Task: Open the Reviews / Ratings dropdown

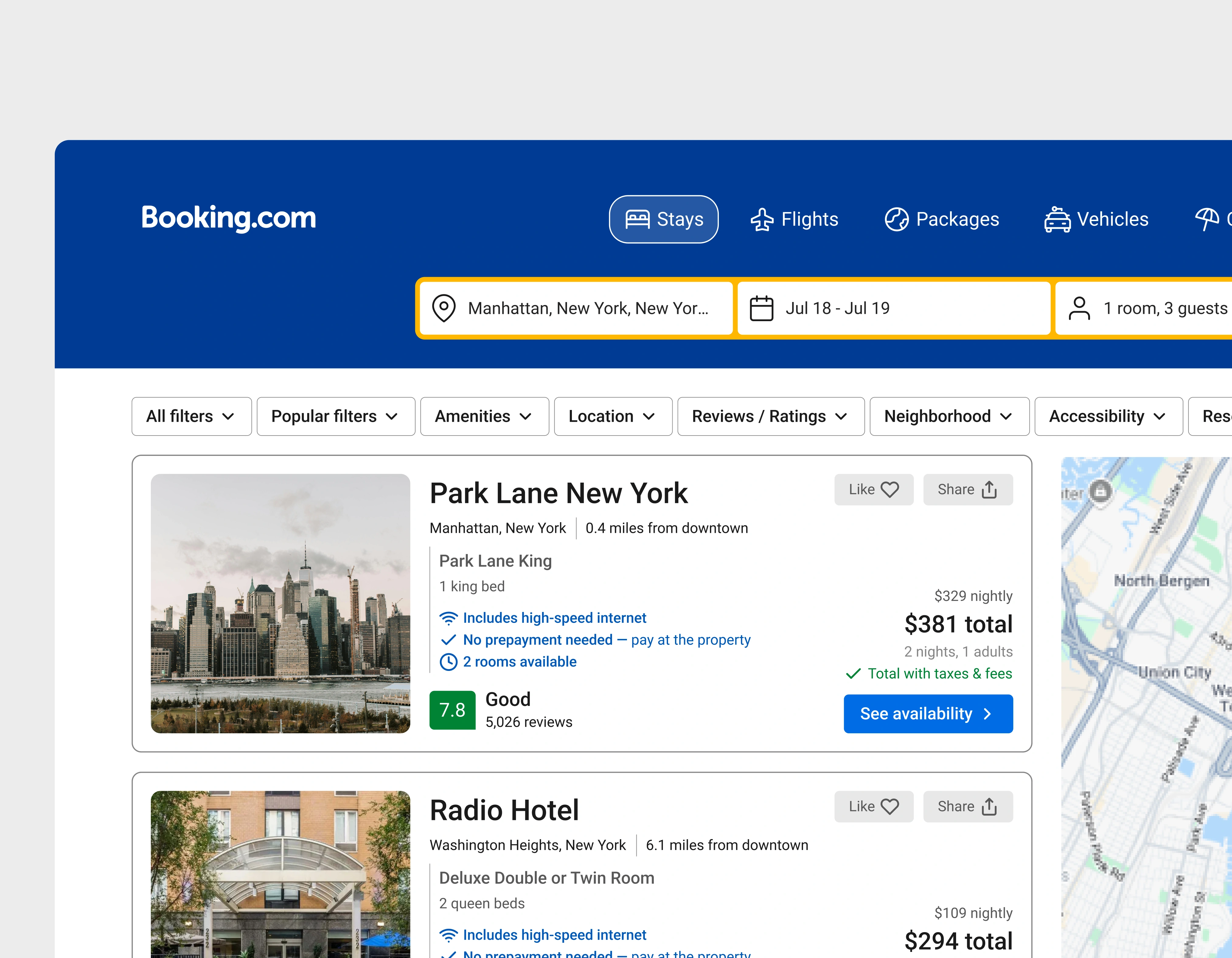Action: click(x=770, y=416)
